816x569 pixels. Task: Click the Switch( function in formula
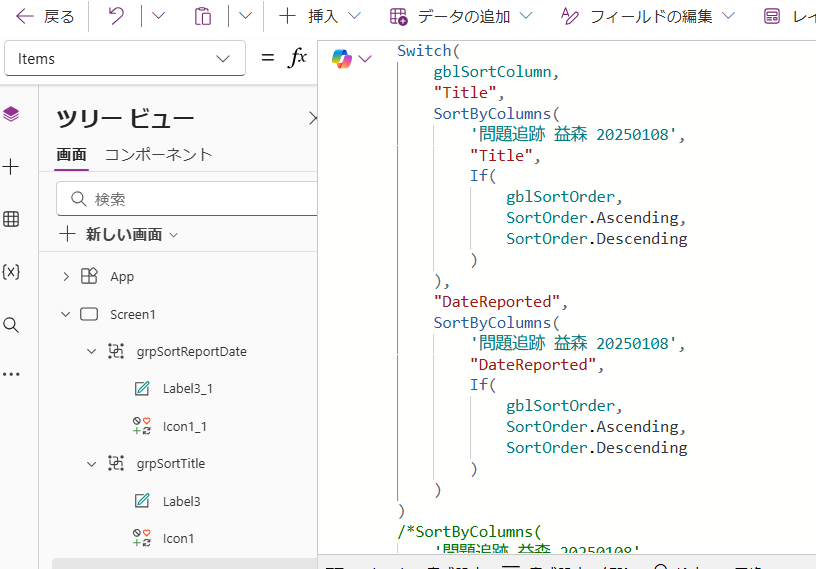(428, 50)
